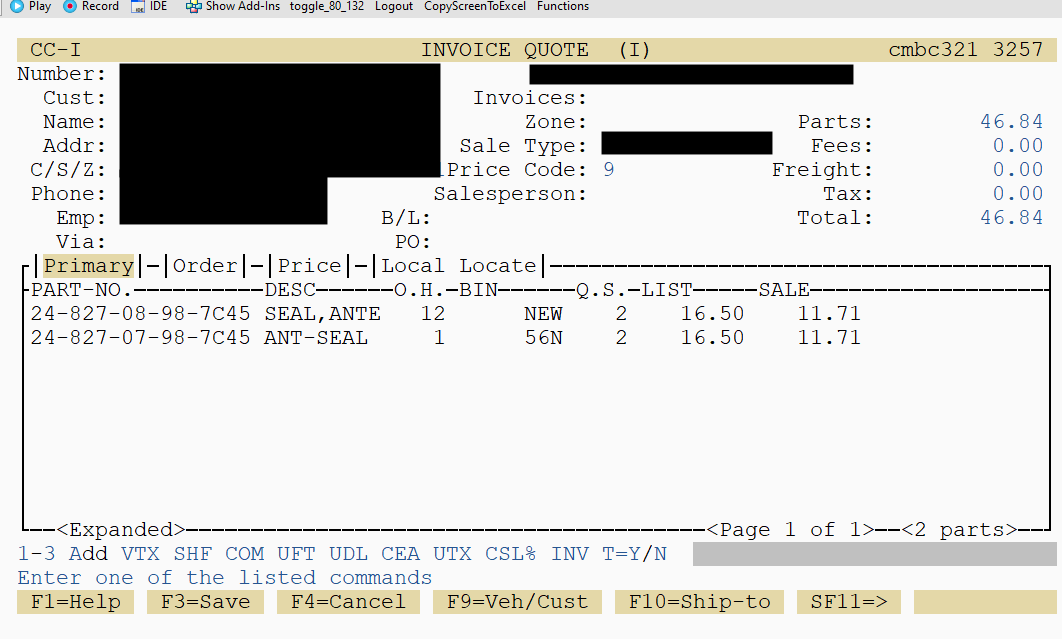Click the VTX command

pos(140,554)
